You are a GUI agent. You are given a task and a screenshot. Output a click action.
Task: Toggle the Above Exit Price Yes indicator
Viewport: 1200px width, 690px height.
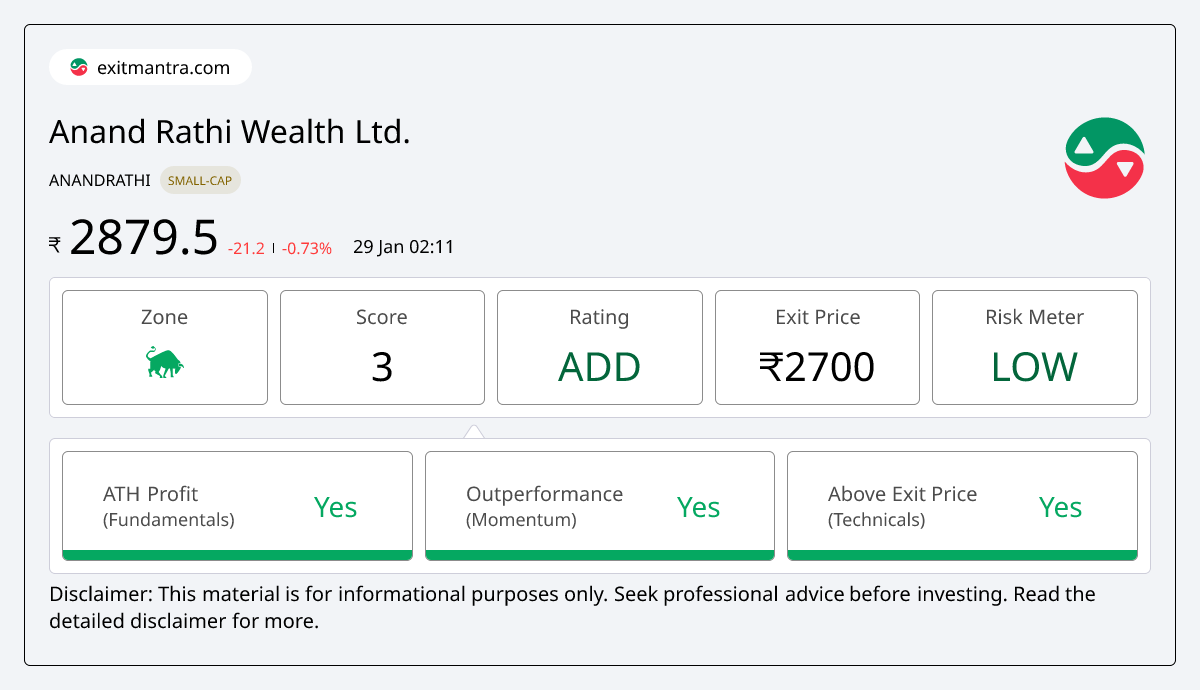click(1060, 507)
